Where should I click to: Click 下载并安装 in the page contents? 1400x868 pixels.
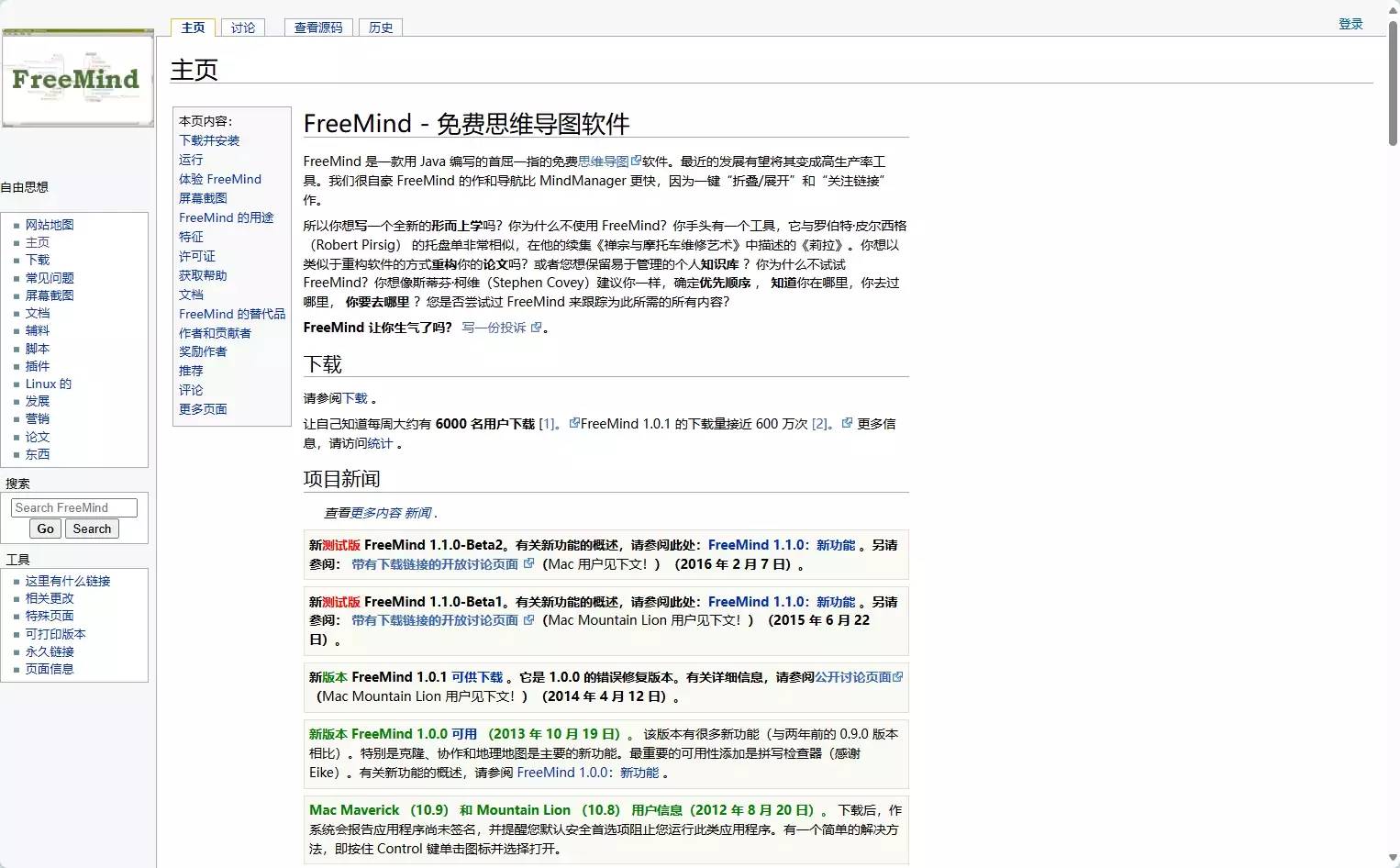209,140
